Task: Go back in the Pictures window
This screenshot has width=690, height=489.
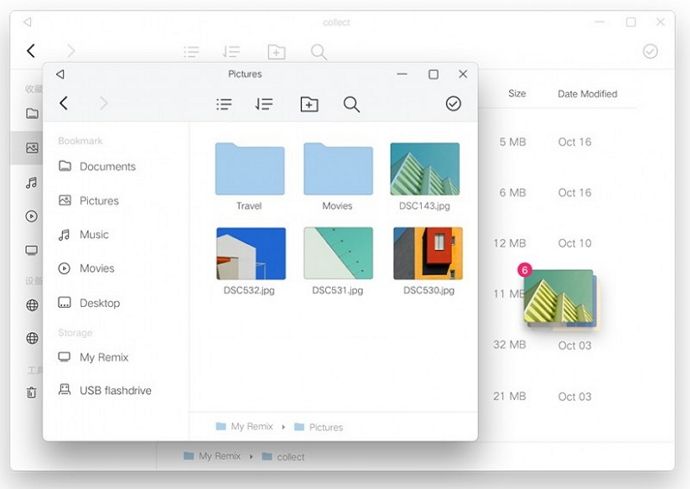Action: point(63,103)
